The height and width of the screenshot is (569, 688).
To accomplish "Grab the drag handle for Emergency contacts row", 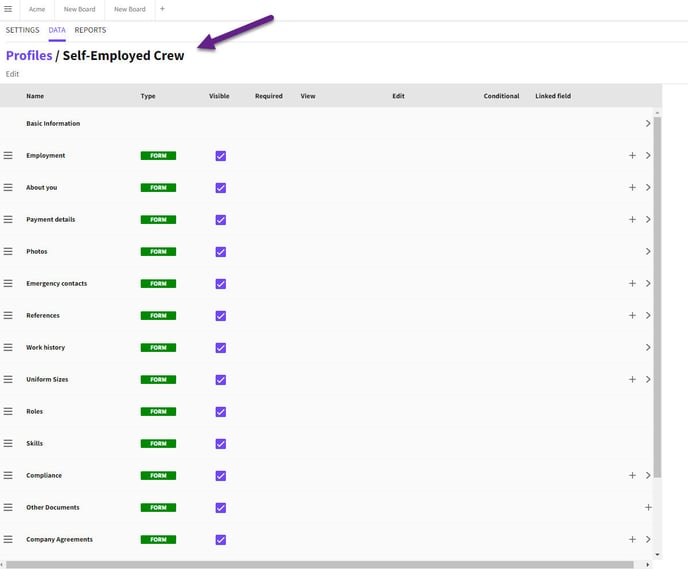I will tap(8, 283).
